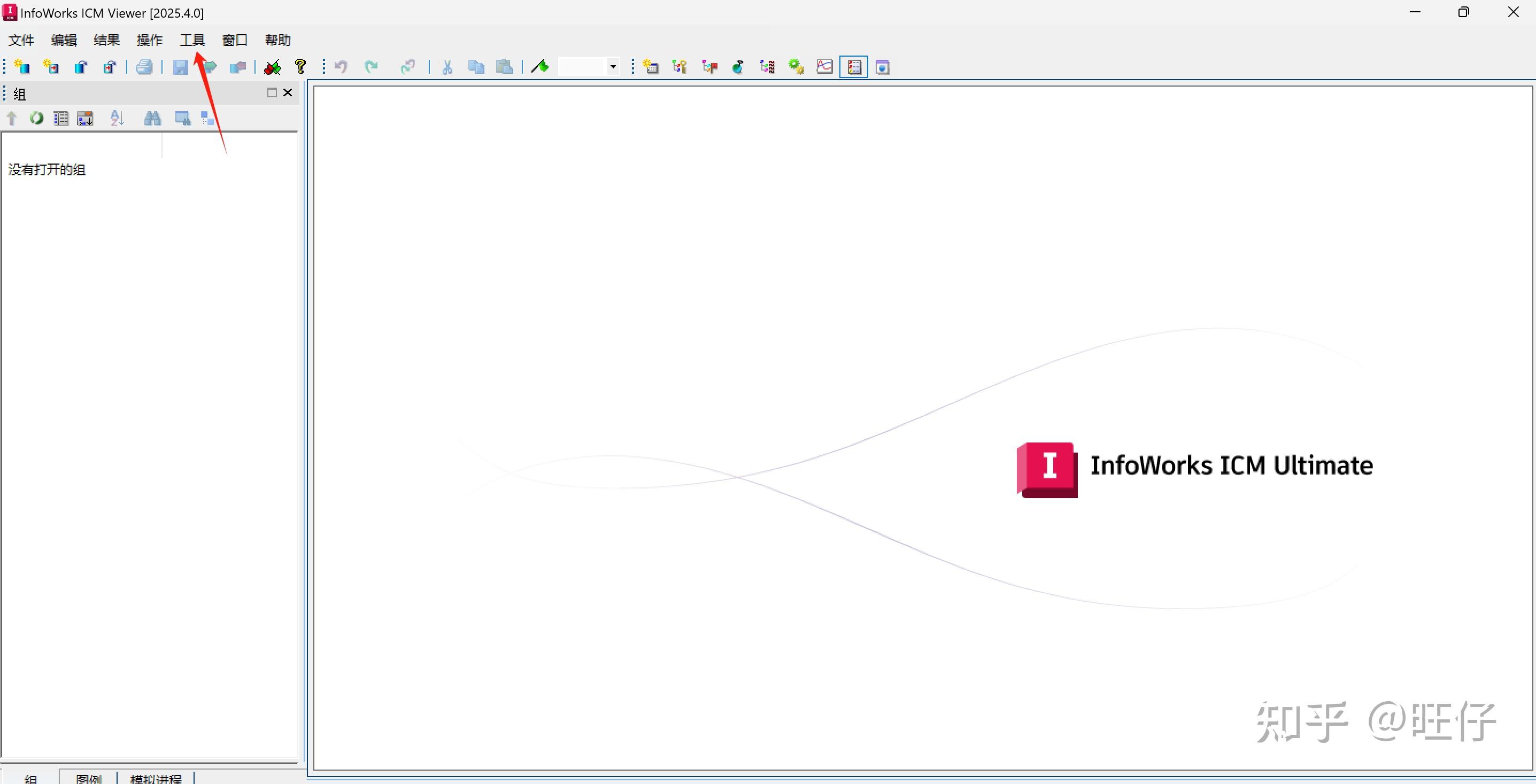The height and width of the screenshot is (784, 1536).
Task: Click the green gears icon in toolbar
Action: tap(796, 67)
